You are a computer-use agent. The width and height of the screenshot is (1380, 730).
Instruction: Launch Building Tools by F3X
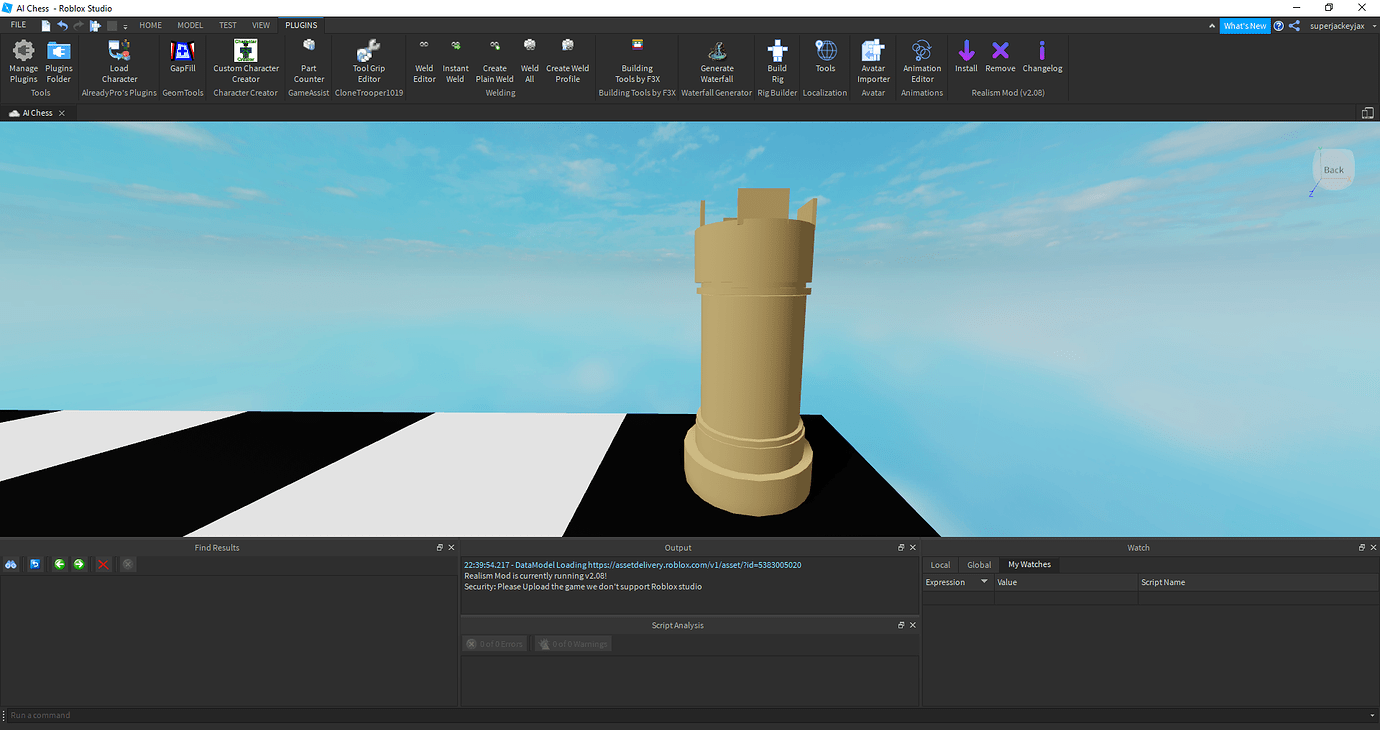(x=637, y=62)
